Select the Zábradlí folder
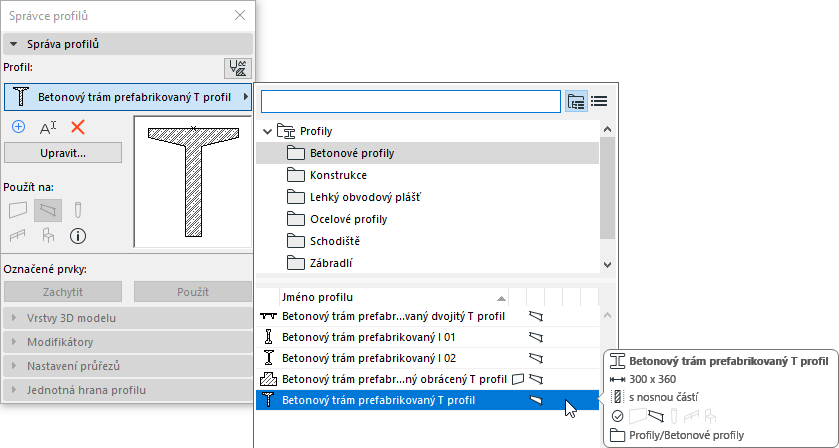The width and height of the screenshot is (839, 448). click(427, 263)
